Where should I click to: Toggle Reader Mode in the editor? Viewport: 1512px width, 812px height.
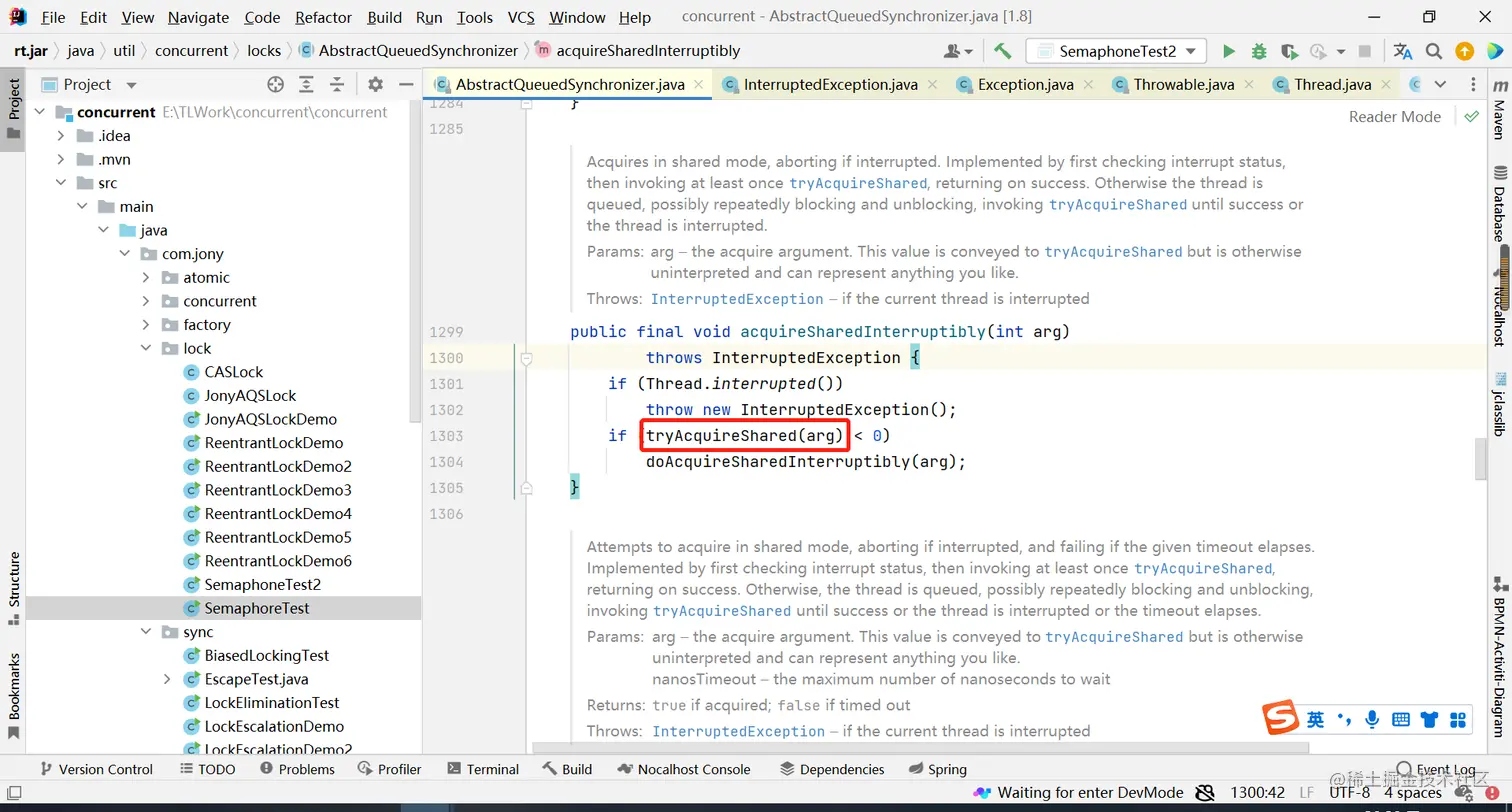(x=1394, y=117)
